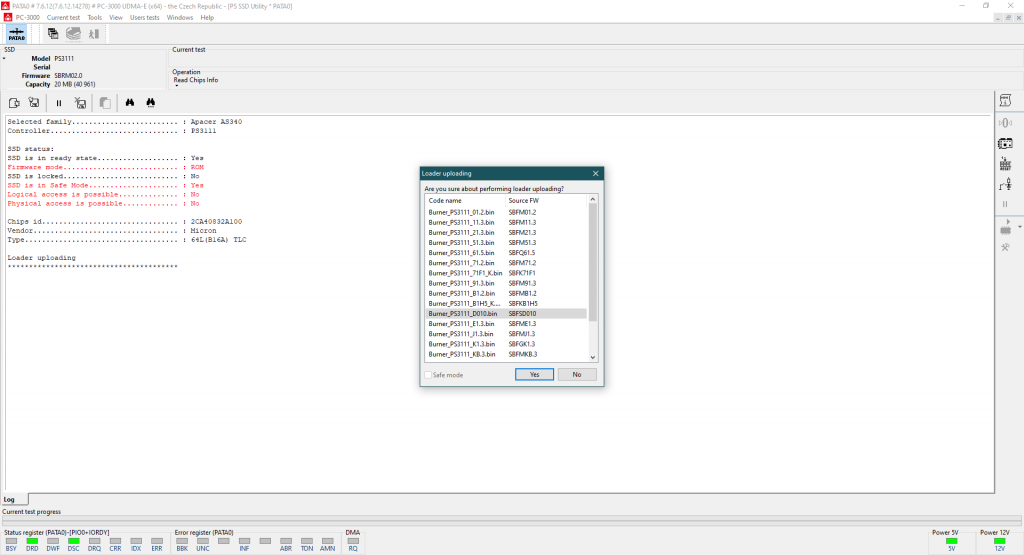Switch to the Log tab

(x=9, y=499)
